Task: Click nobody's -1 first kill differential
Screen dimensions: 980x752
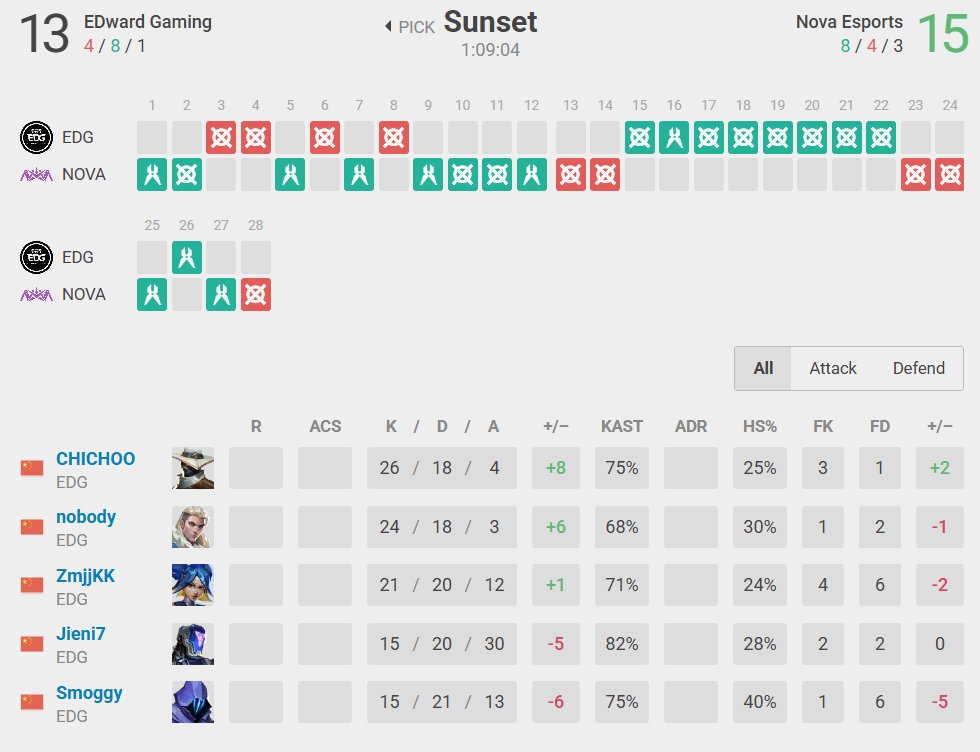Action: [939, 527]
